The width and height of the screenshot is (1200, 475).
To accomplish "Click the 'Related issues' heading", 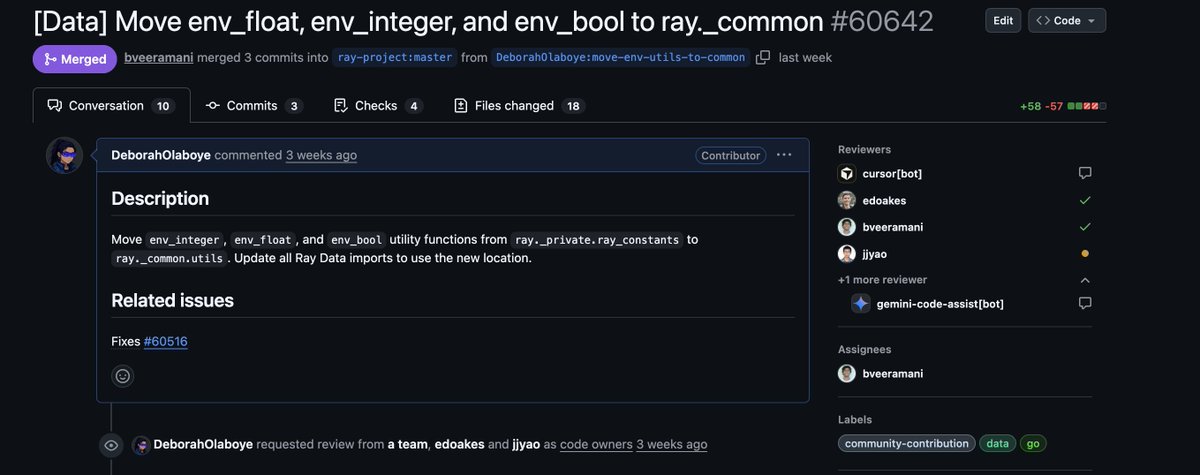I will point(172,300).
